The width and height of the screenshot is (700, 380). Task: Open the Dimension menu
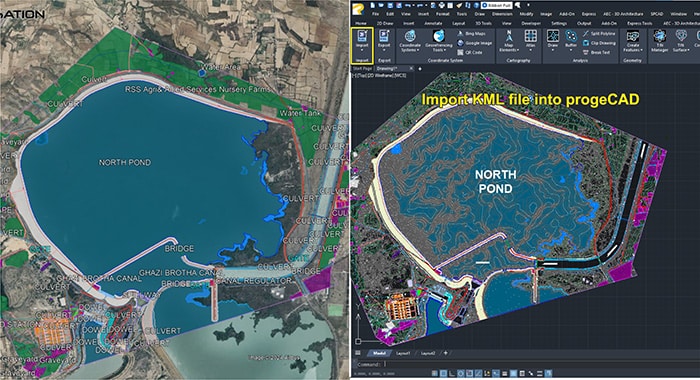tap(502, 14)
